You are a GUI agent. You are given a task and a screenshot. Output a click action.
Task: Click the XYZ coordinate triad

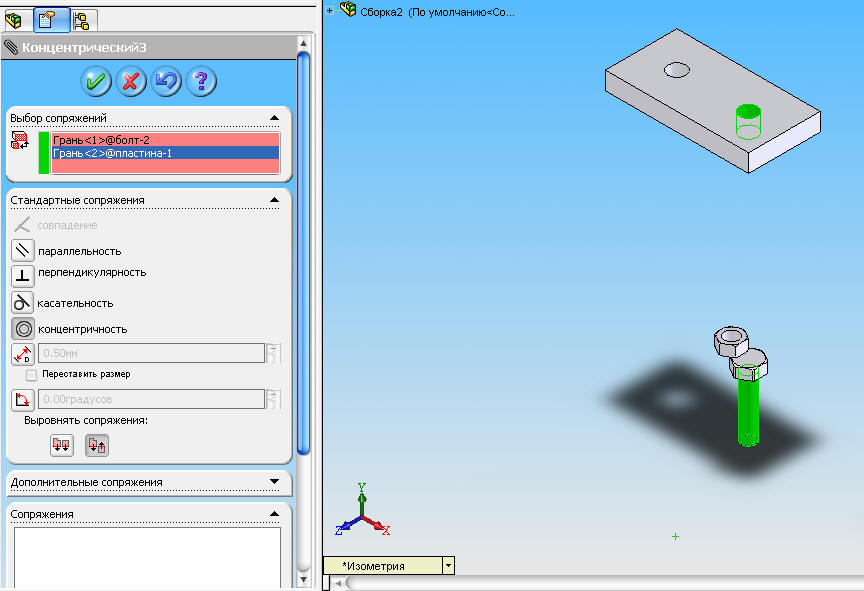tap(363, 509)
